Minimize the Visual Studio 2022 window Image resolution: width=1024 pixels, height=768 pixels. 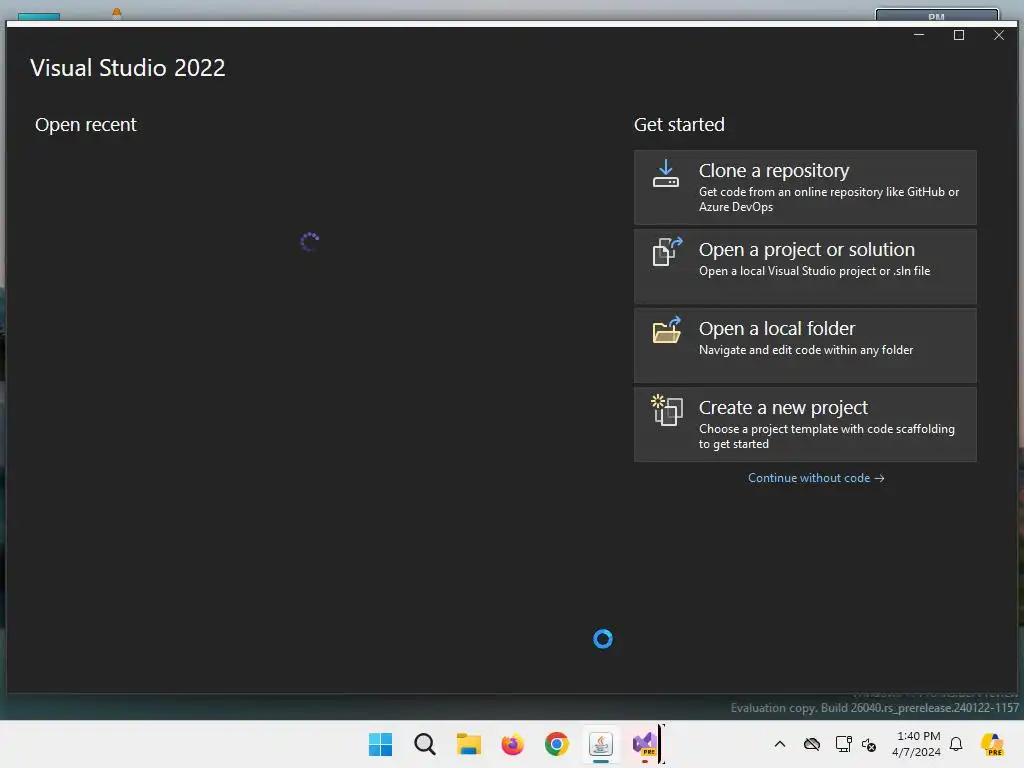coord(919,35)
